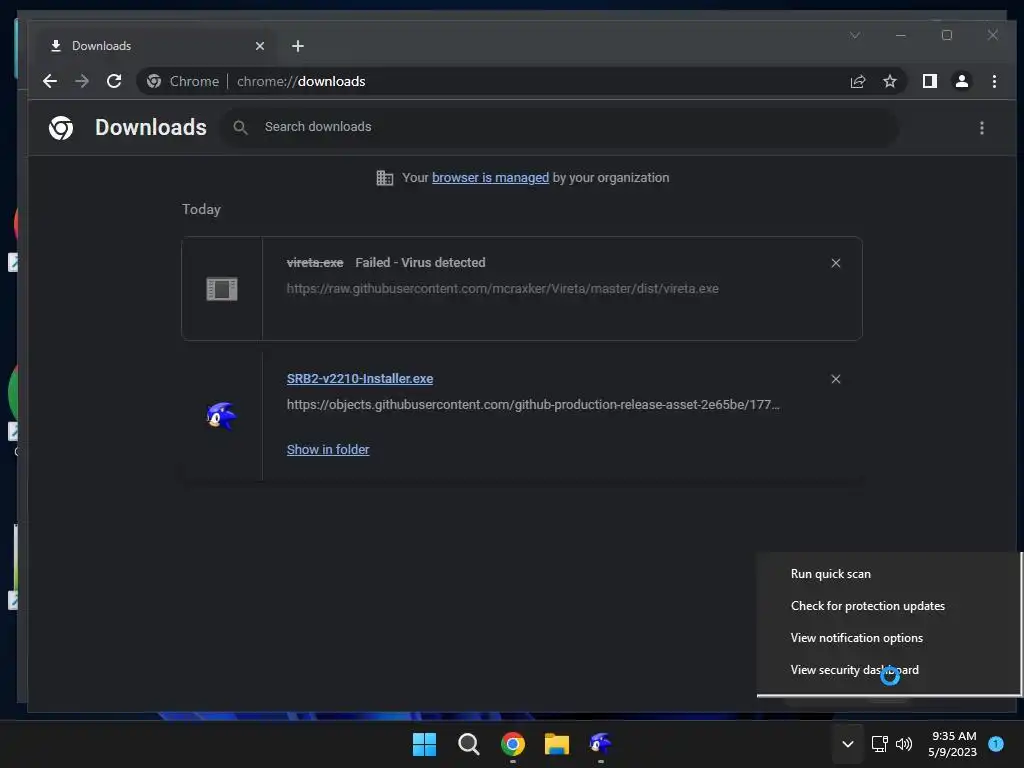Open File Explorer from taskbar

[x=557, y=744]
